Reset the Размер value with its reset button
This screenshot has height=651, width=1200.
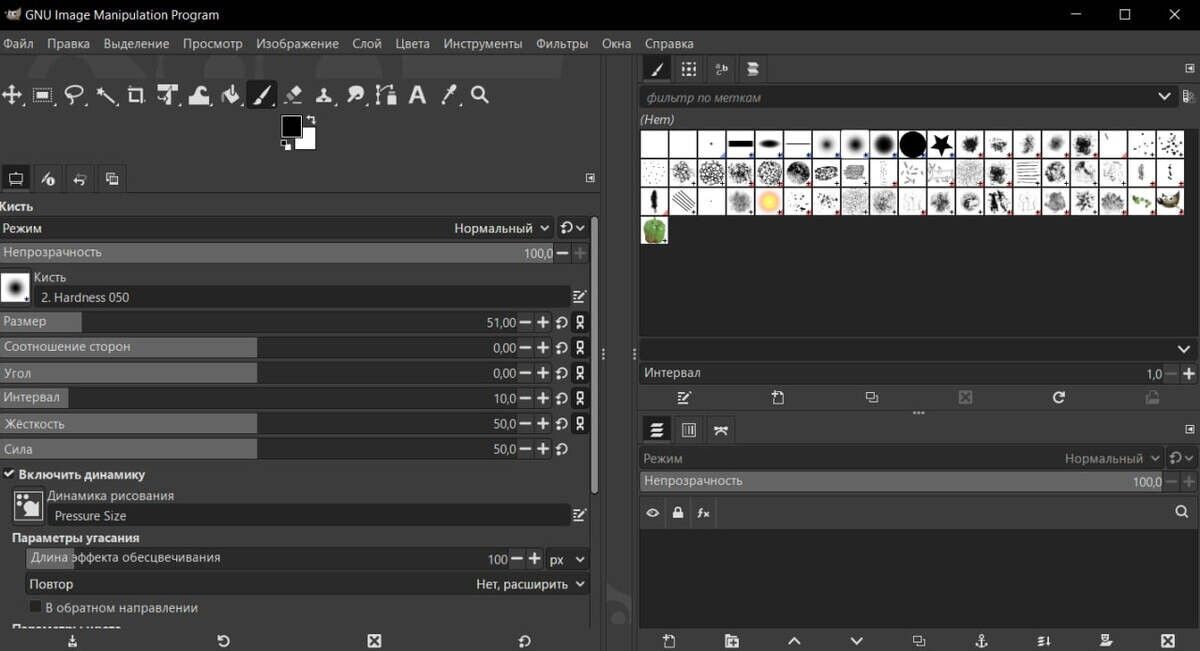562,322
